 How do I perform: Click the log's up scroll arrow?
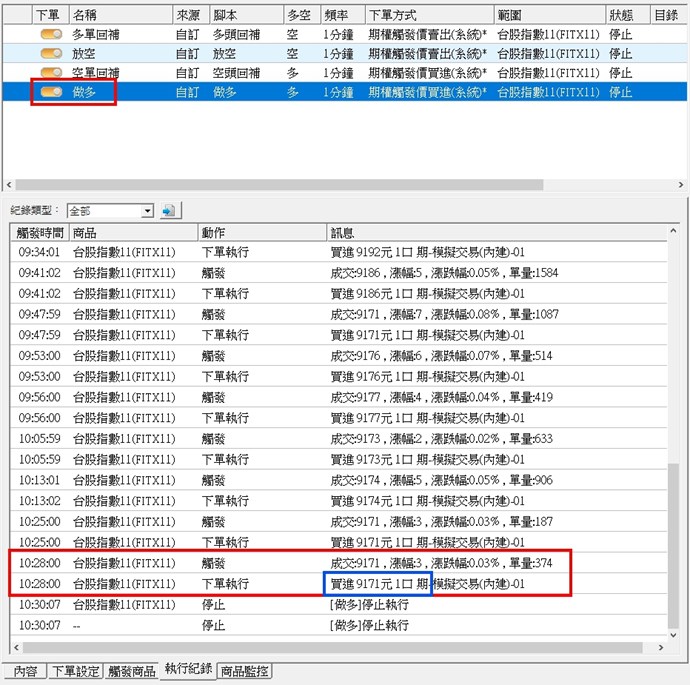[673, 230]
